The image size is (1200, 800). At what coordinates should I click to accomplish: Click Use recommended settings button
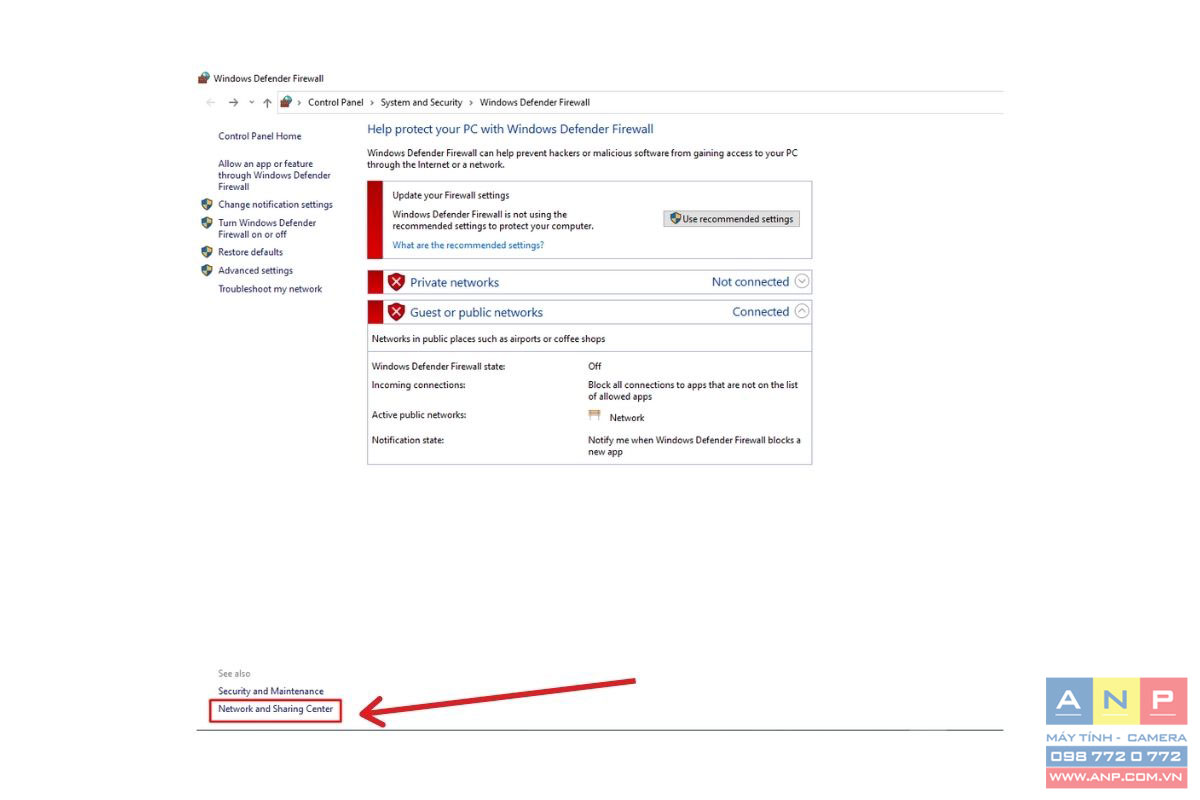(x=732, y=219)
